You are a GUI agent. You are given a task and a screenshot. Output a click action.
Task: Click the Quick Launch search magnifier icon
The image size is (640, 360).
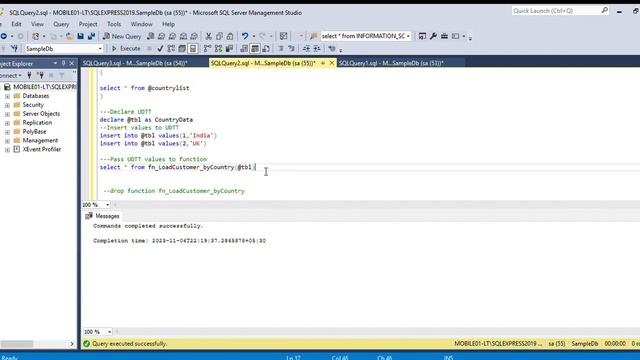[x=604, y=10]
